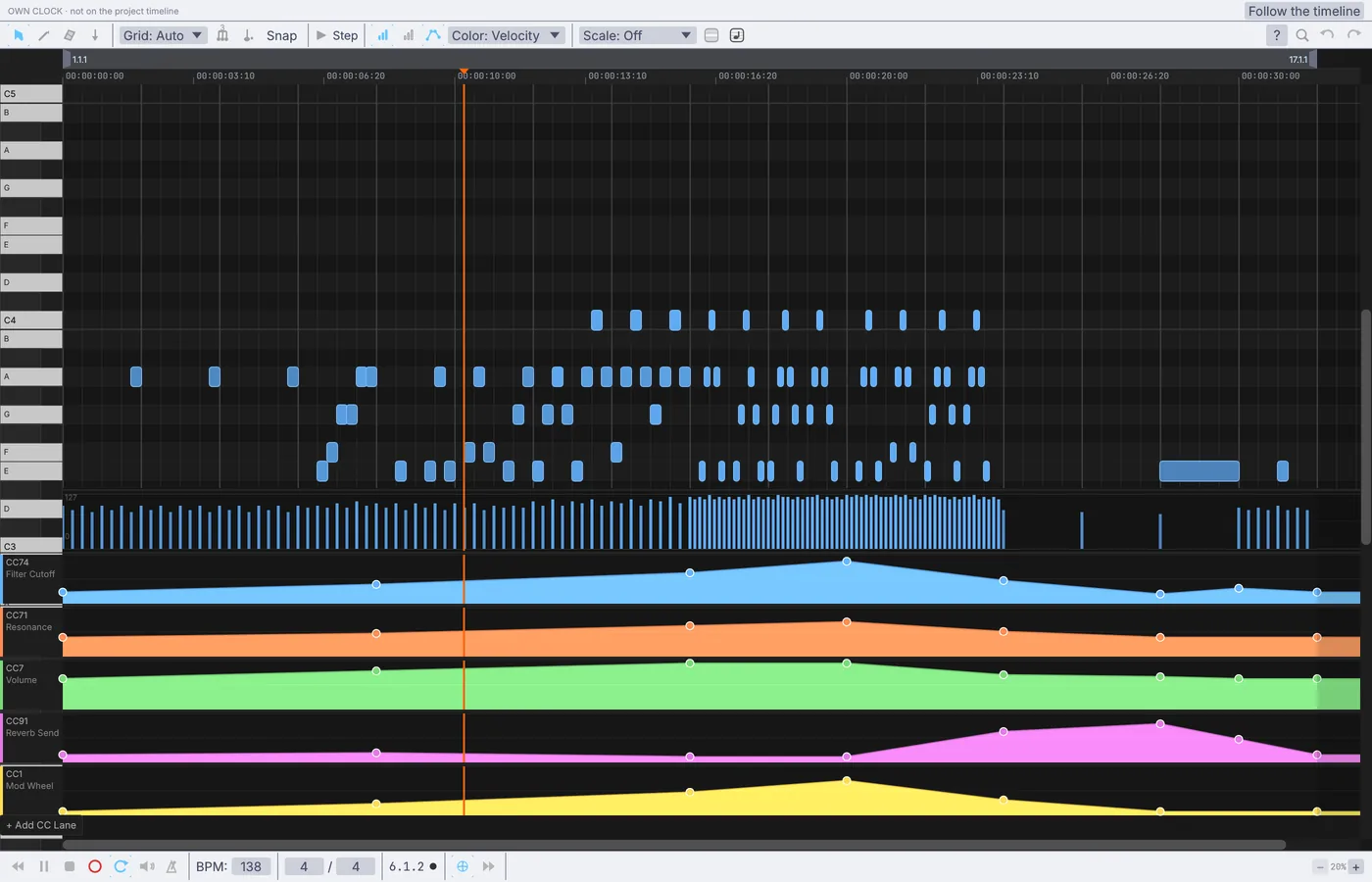Image resolution: width=1372 pixels, height=882 pixels.
Task: Select the pencil draw tool
Action: [x=43, y=35]
